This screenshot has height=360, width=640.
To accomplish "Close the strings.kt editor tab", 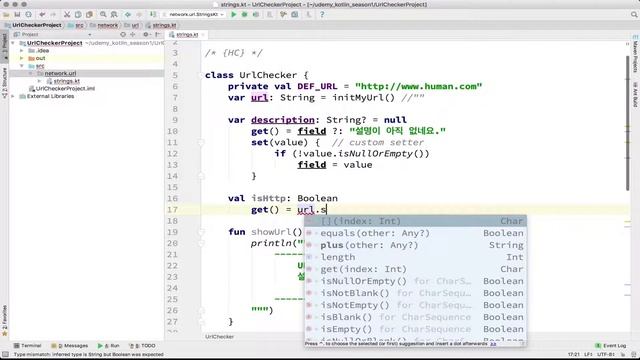I will point(203,35).
